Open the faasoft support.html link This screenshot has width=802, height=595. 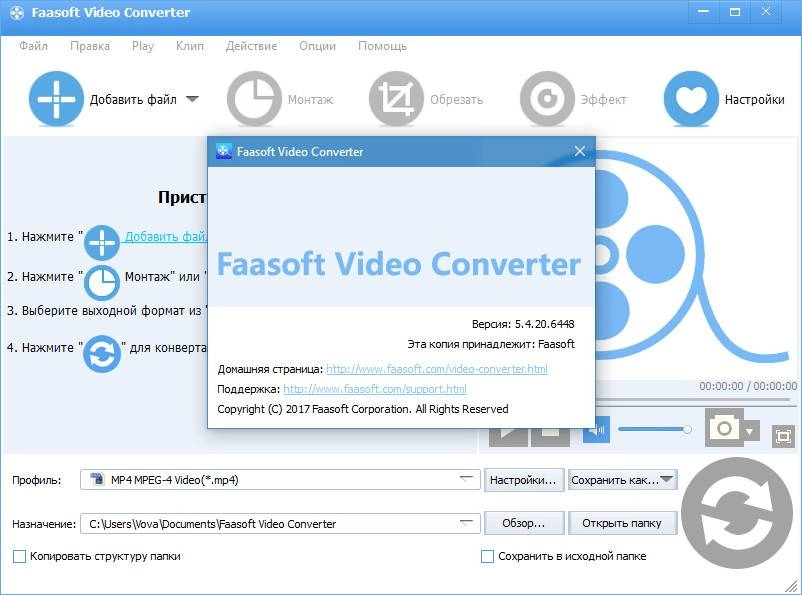click(x=375, y=389)
